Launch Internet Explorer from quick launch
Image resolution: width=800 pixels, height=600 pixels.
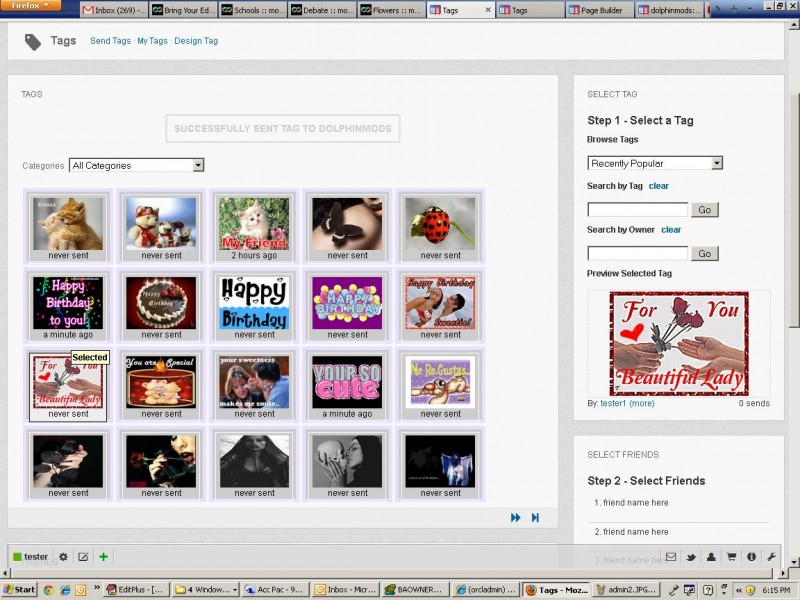[65, 590]
